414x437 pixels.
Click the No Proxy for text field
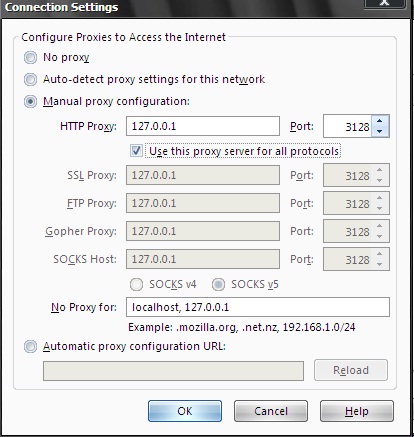tap(258, 307)
